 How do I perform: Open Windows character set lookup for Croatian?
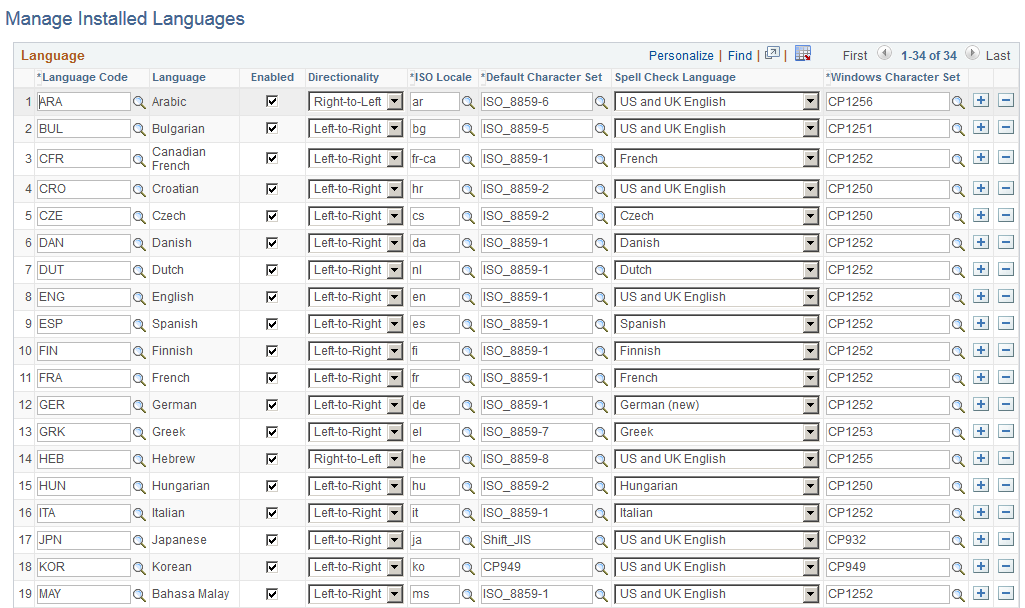click(x=958, y=190)
